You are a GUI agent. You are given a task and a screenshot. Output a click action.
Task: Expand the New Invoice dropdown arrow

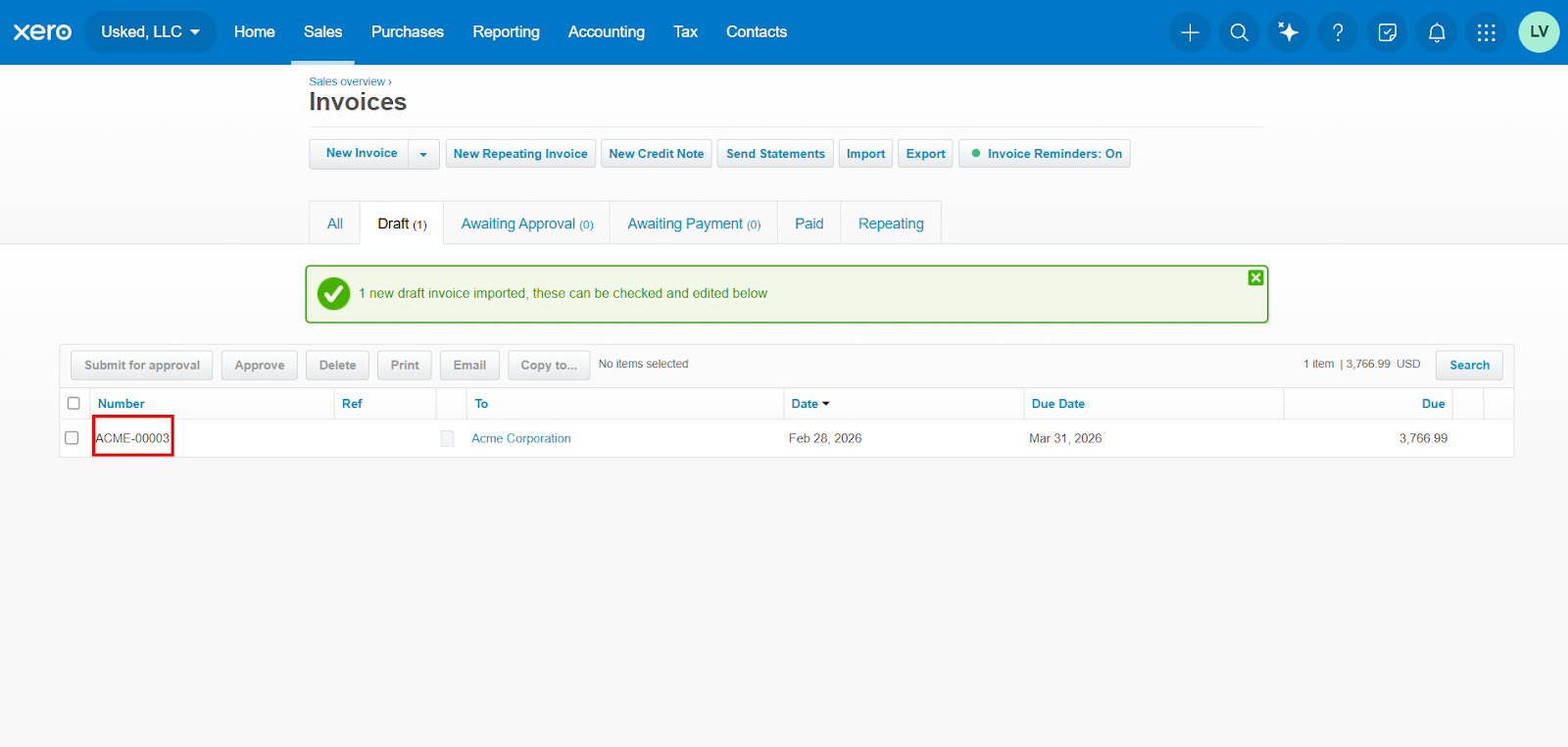(423, 154)
